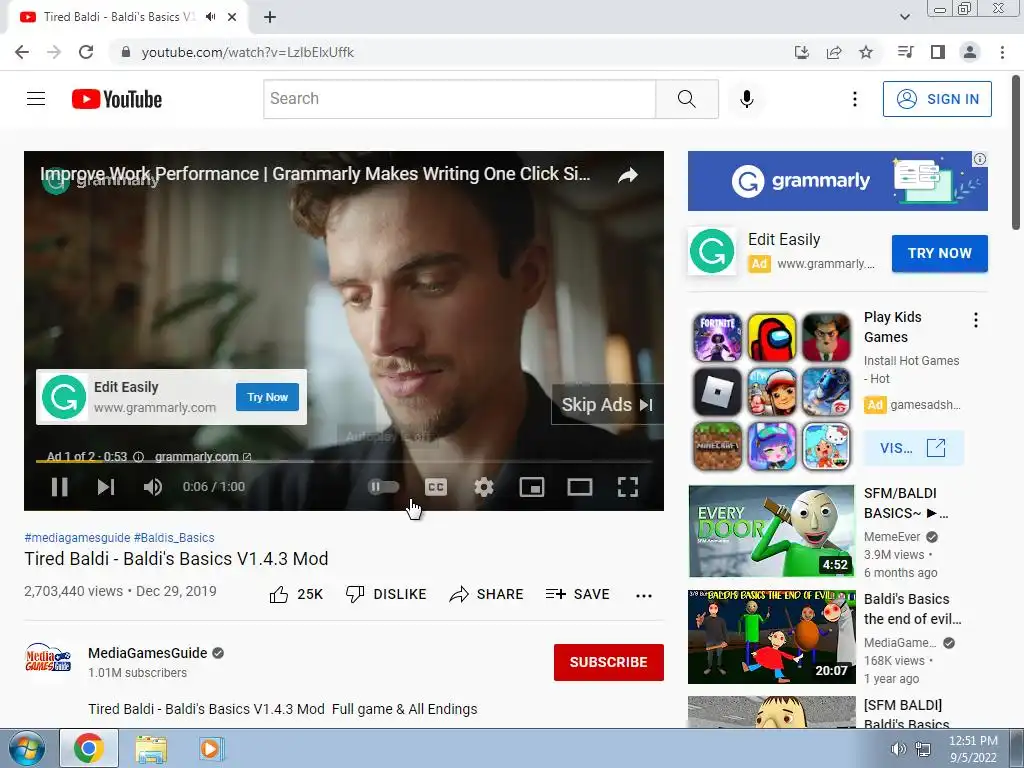The image size is (1024, 768).
Task: Focus the YouTube search box
Action: [460, 99]
